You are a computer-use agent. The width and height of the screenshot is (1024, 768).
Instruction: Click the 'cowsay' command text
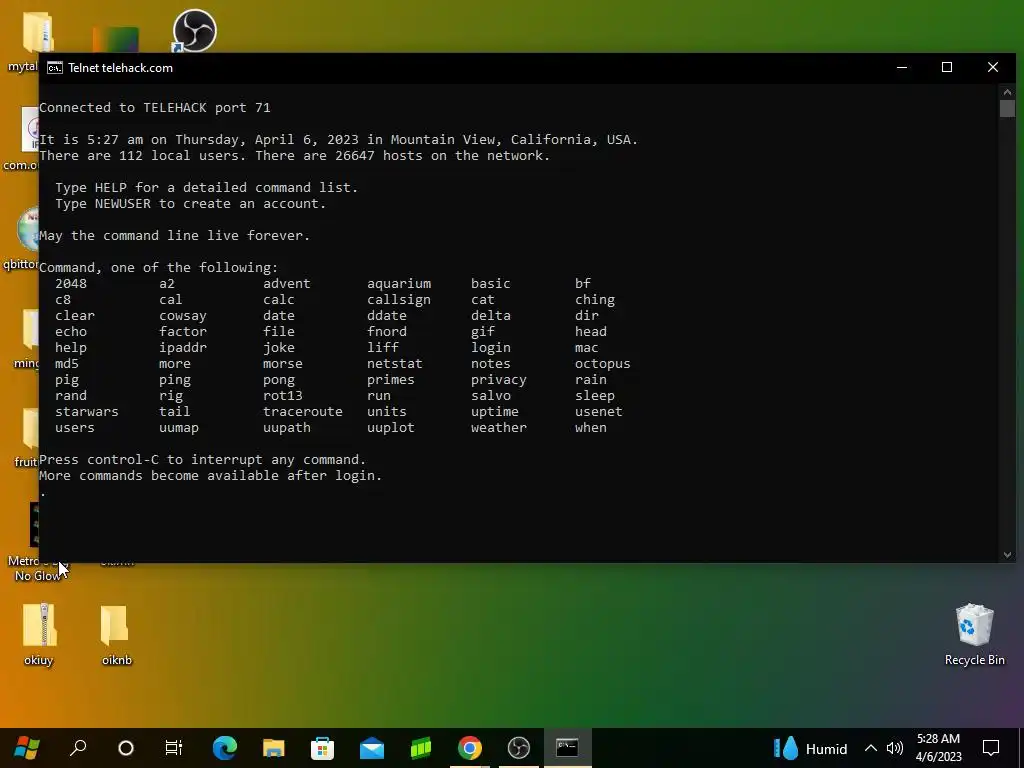[x=183, y=316]
